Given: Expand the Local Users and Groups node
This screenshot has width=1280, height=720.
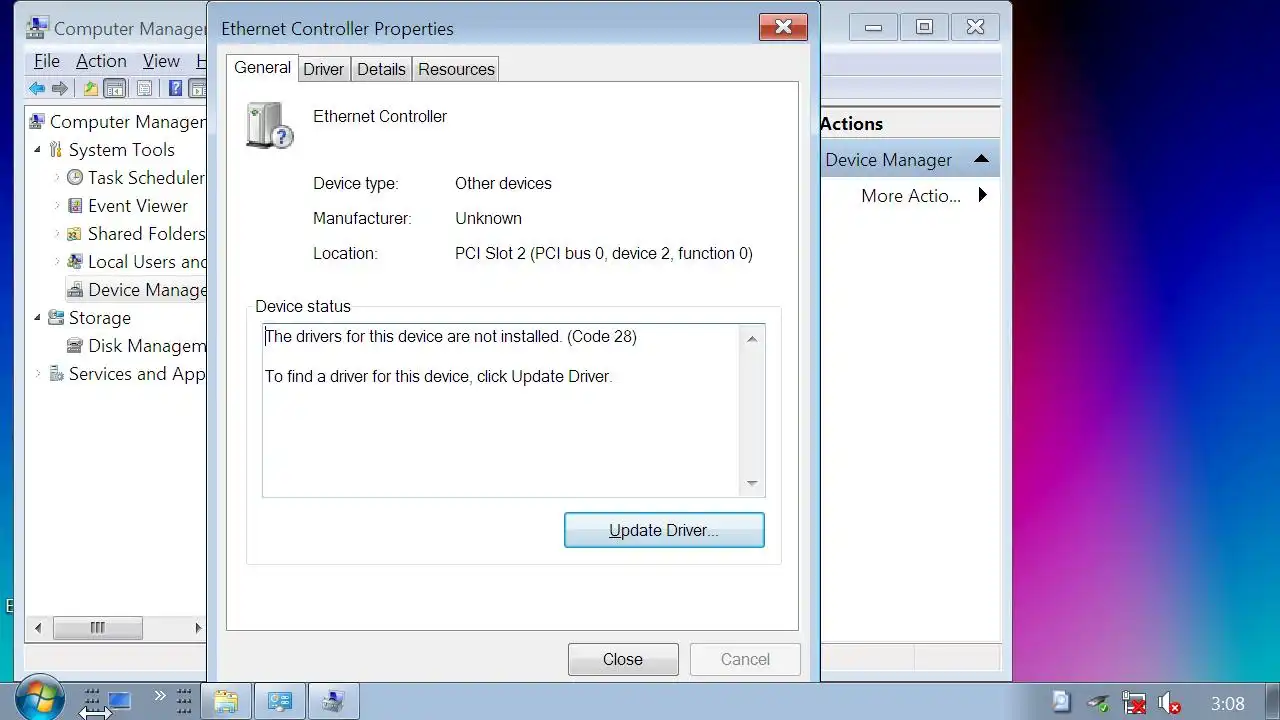Looking at the screenshot, I should 57,262.
